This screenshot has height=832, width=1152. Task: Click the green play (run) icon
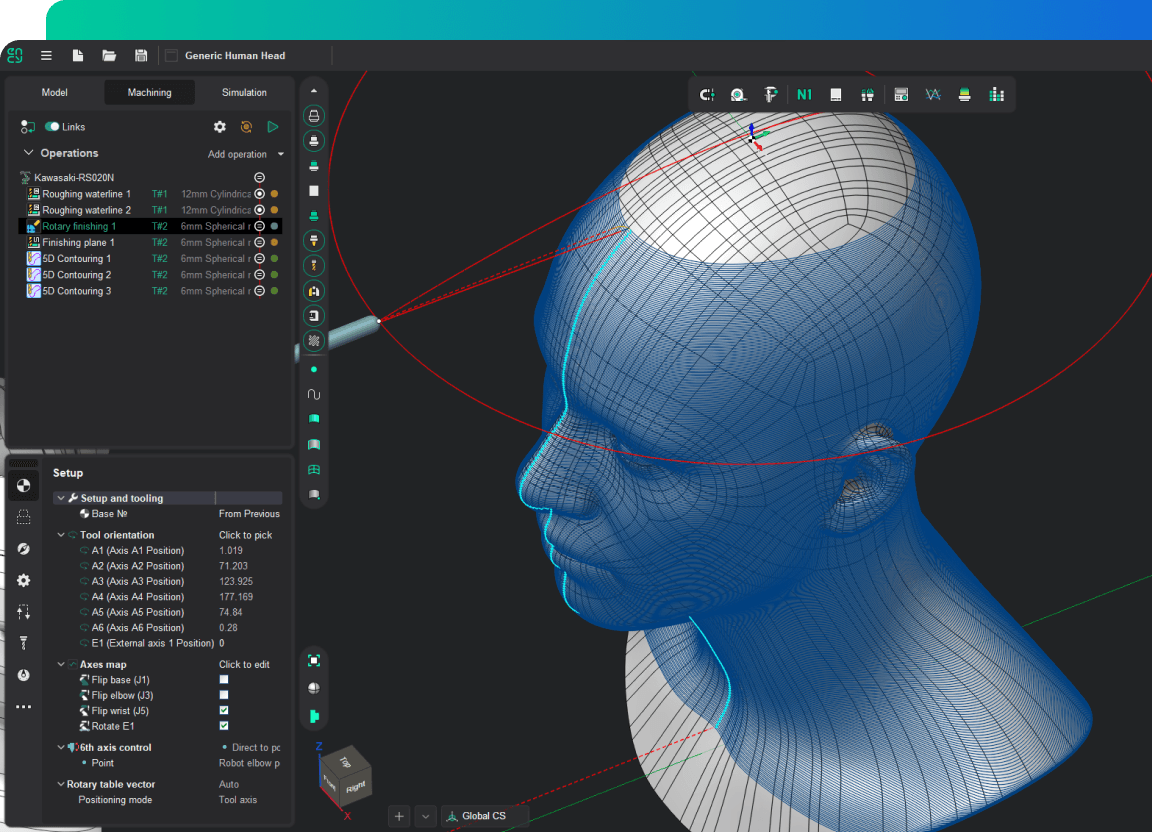point(273,127)
